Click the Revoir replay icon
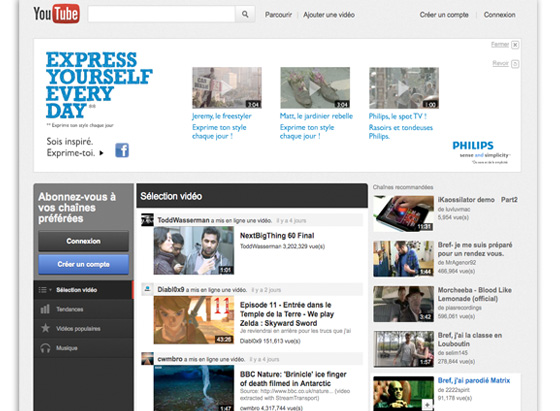Screen dimensions: 560x411 515,64
